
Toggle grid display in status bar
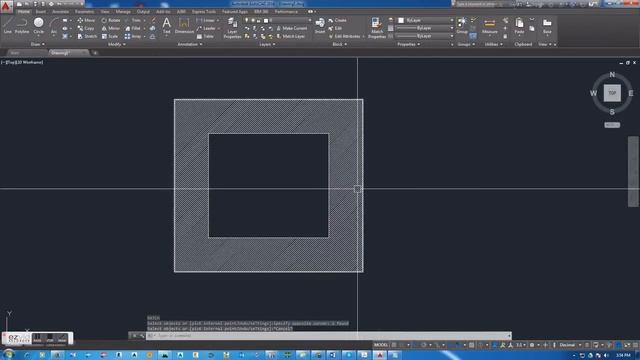pos(394,345)
